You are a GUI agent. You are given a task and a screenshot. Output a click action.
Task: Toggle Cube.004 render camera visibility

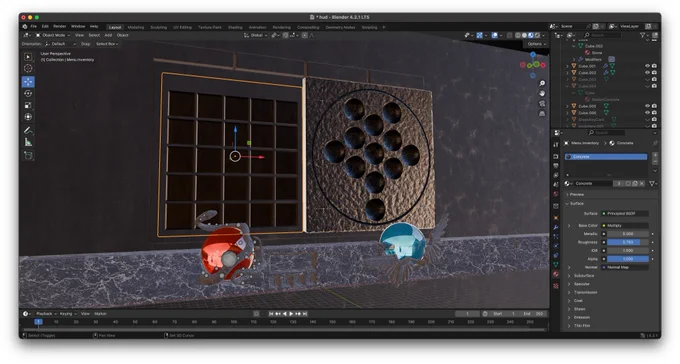[x=654, y=86]
